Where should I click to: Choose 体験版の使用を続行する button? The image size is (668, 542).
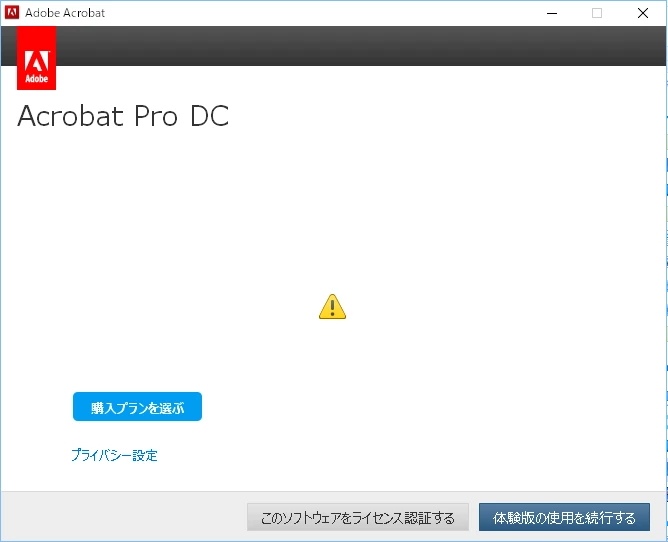click(x=564, y=517)
